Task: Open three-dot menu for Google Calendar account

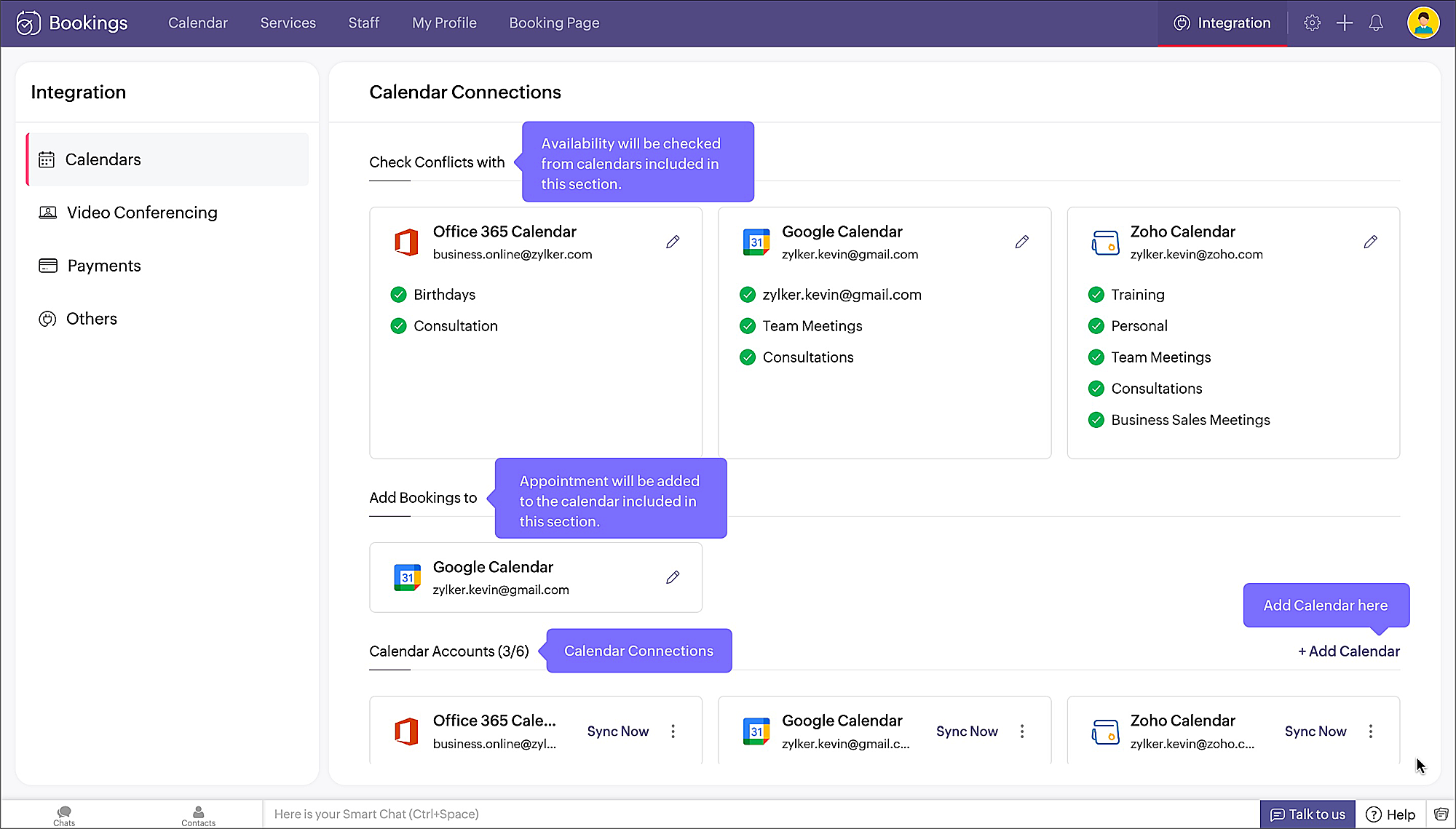Action: (1021, 731)
